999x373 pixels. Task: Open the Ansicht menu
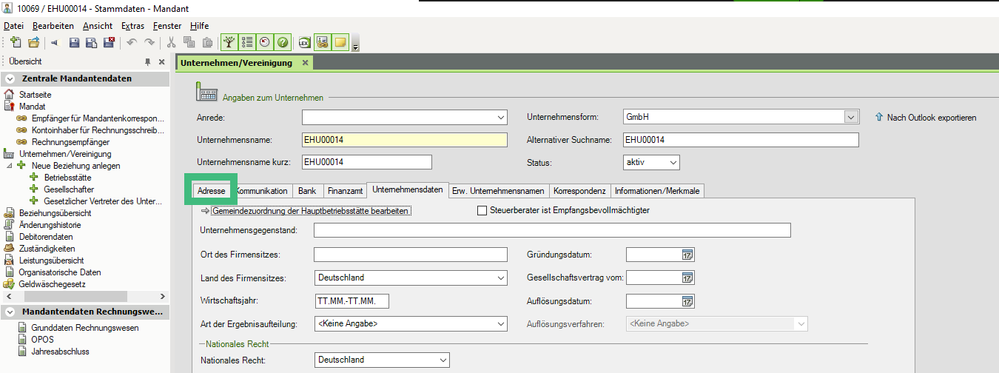97,26
